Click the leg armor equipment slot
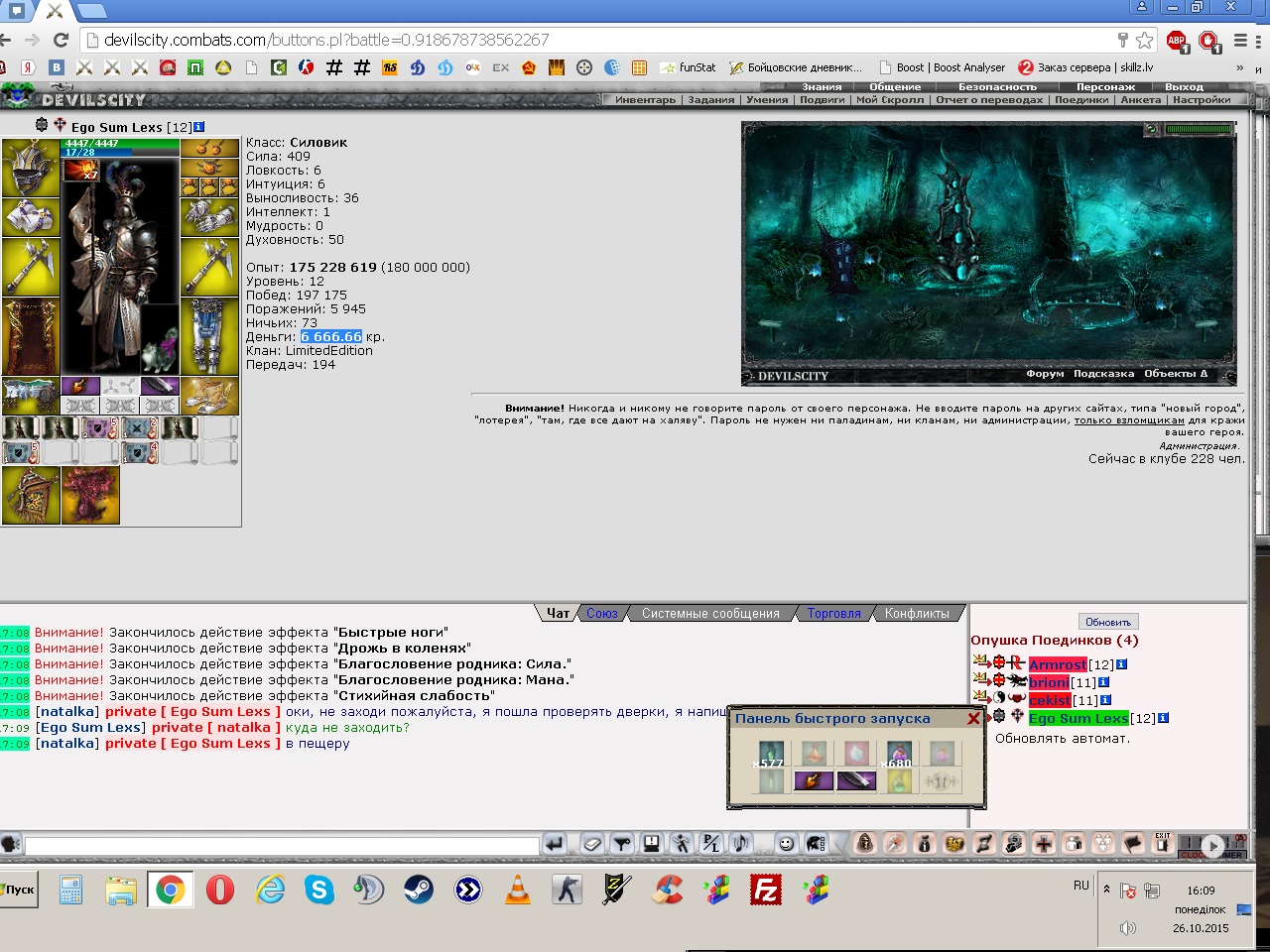The width and height of the screenshot is (1270, 952). point(209,336)
